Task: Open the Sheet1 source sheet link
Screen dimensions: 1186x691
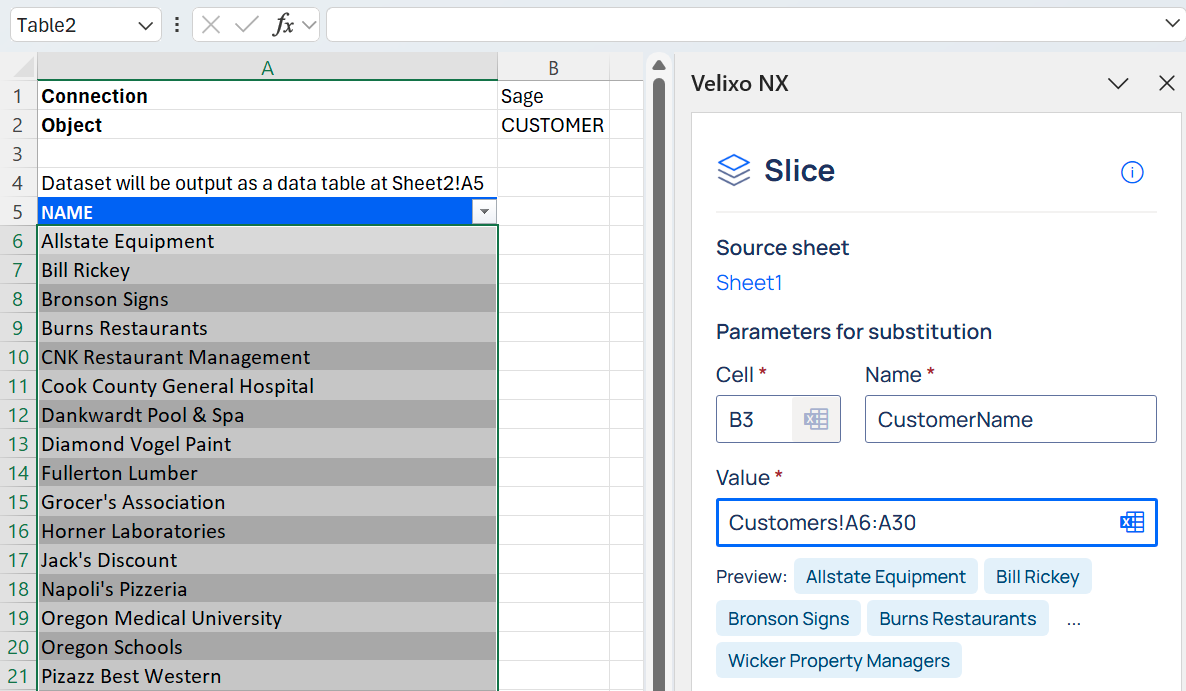Action: 749,283
